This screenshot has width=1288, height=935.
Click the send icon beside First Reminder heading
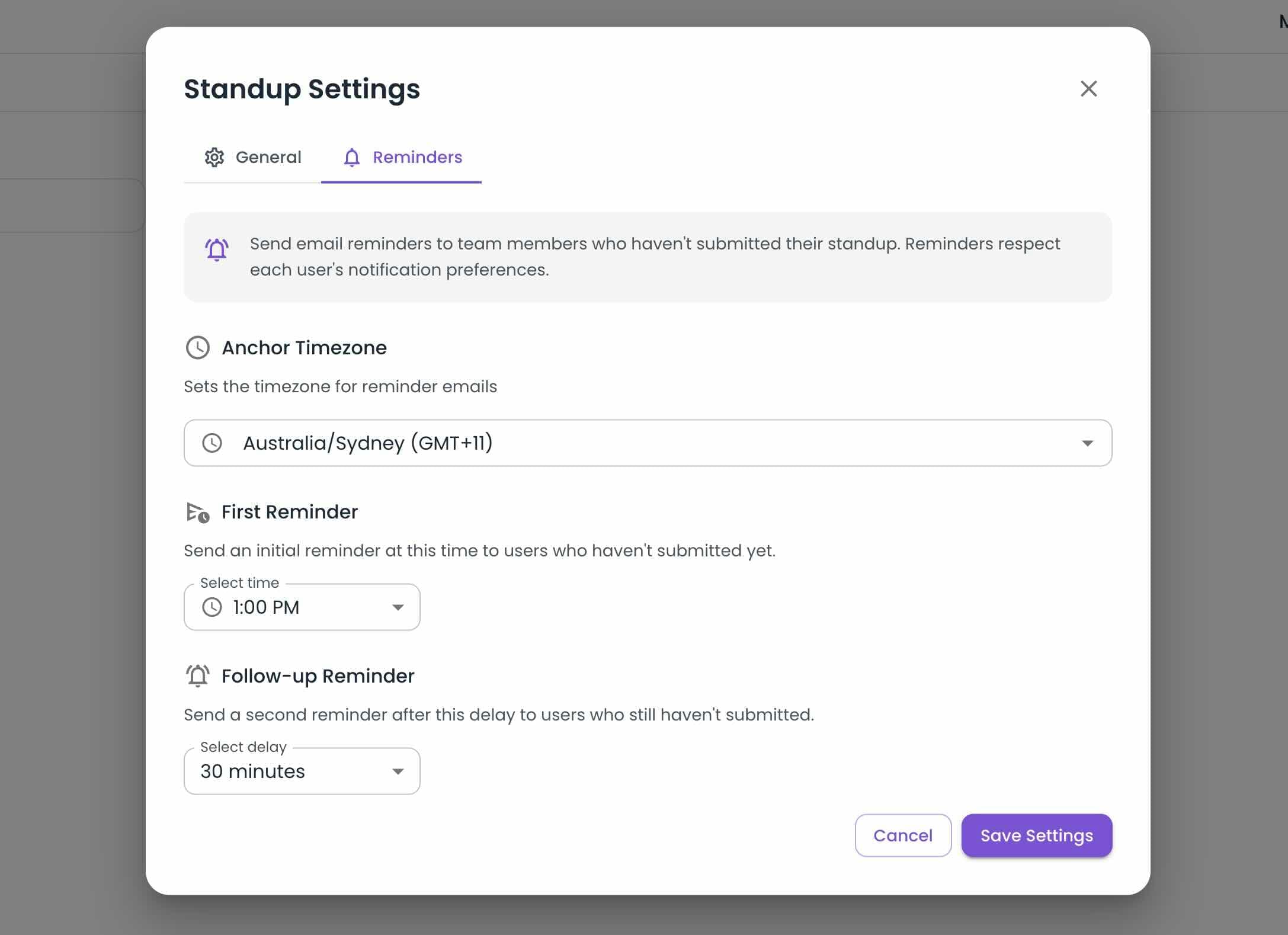point(197,512)
